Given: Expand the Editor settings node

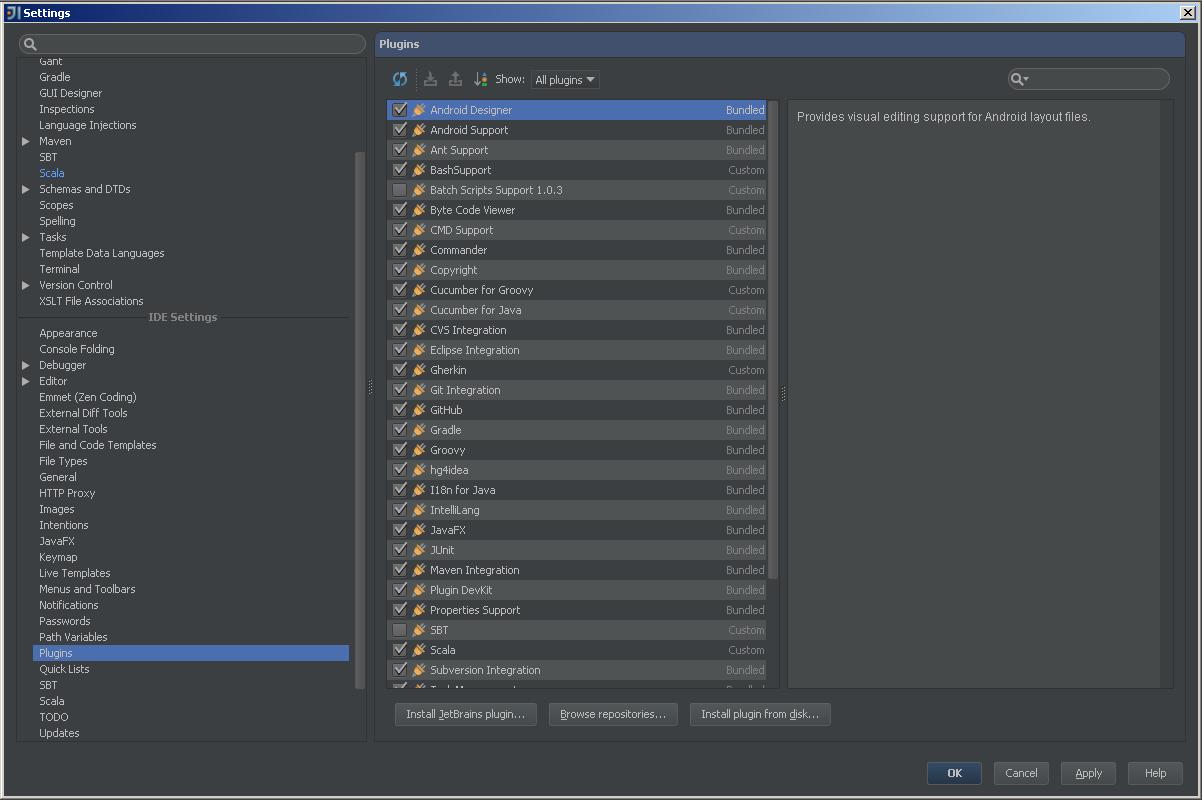Looking at the screenshot, I should point(26,381).
